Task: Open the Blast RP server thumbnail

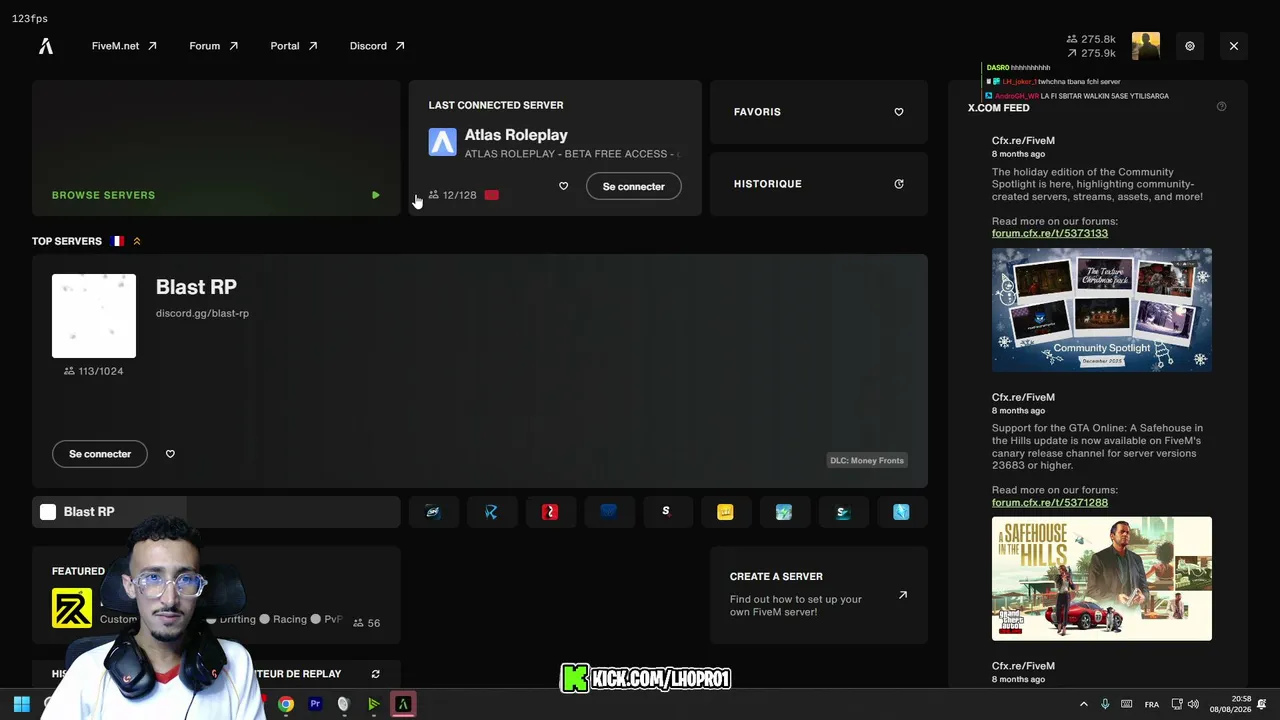Action: [x=94, y=316]
